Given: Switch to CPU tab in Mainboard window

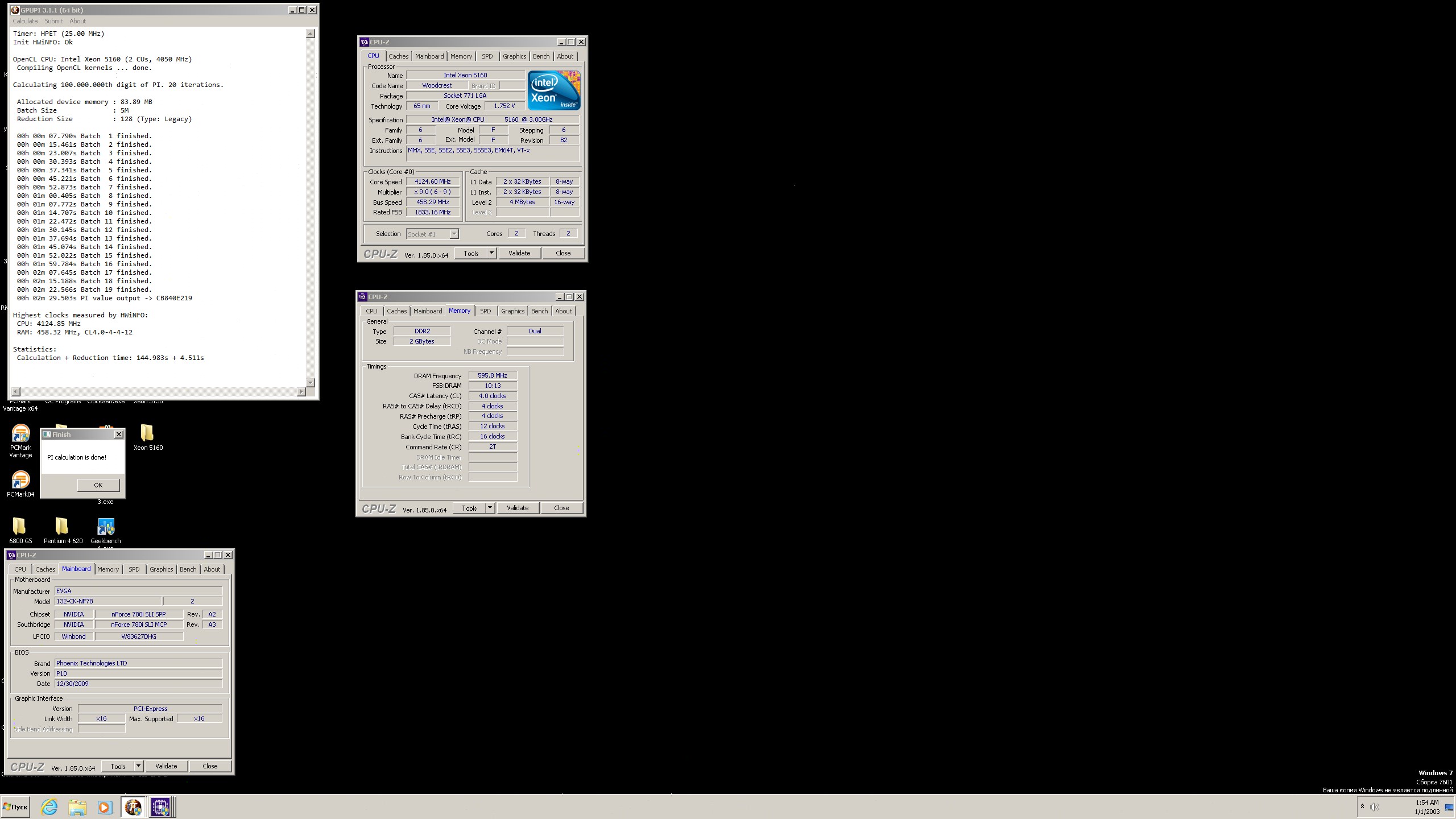Looking at the screenshot, I should (x=20, y=569).
